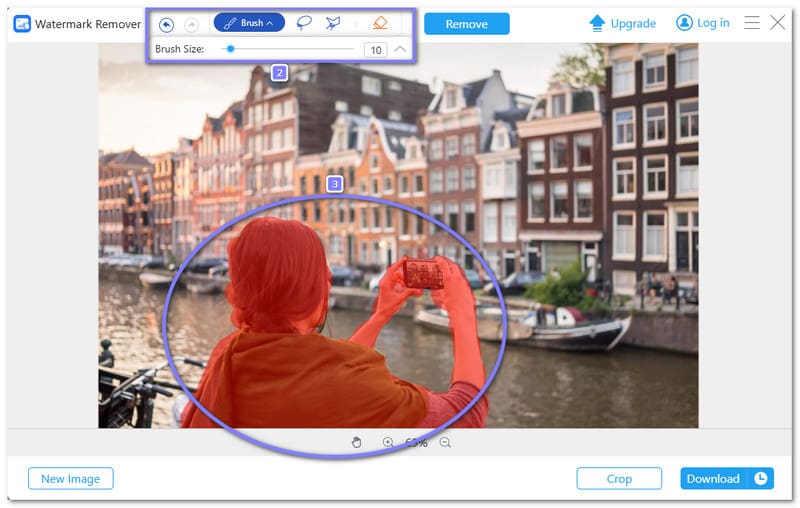The width and height of the screenshot is (800, 508).
Task: Click the undo arrow icon
Action: (166, 24)
